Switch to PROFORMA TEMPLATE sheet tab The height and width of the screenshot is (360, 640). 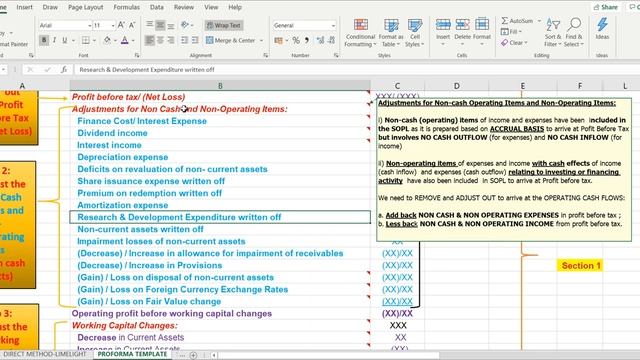[x=132, y=354]
